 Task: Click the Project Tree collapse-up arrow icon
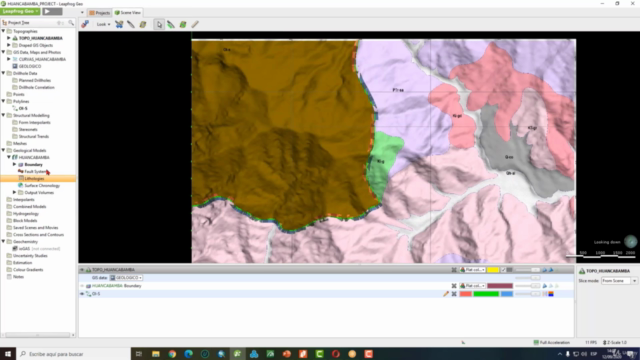[x=60, y=23]
